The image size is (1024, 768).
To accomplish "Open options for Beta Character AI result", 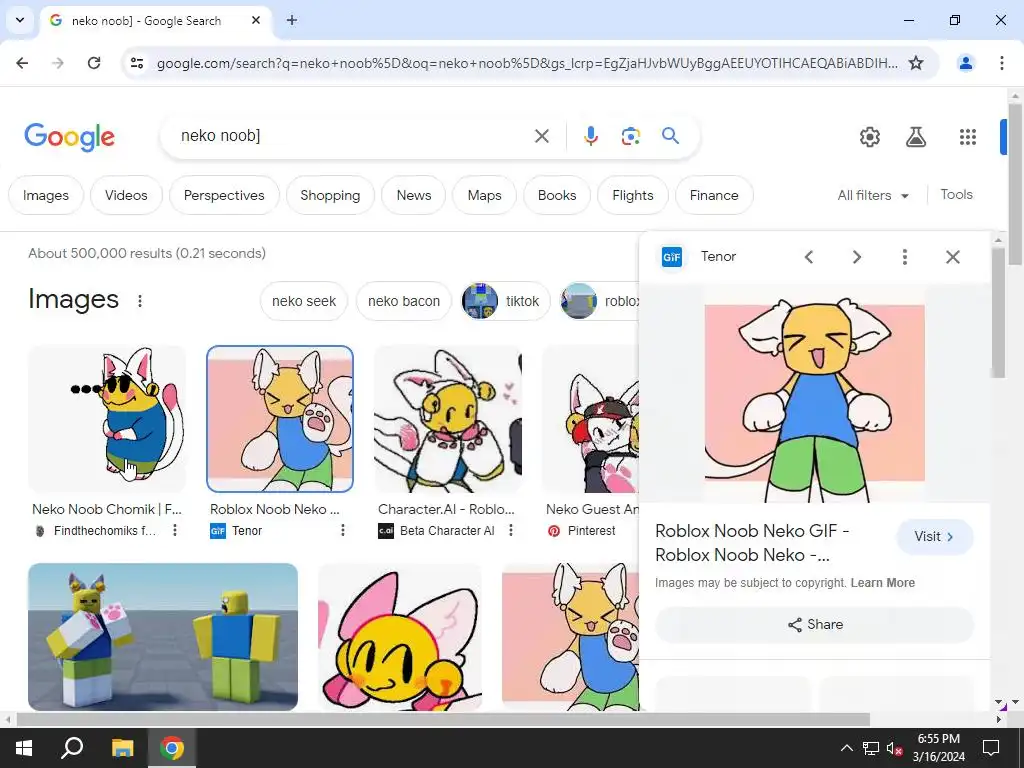I will [x=511, y=530].
